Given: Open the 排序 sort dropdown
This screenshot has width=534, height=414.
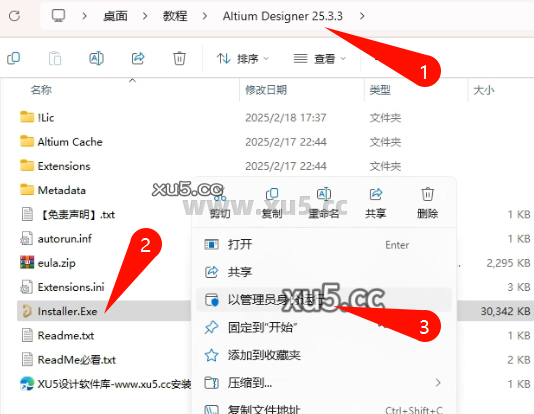Looking at the screenshot, I should [x=243, y=59].
